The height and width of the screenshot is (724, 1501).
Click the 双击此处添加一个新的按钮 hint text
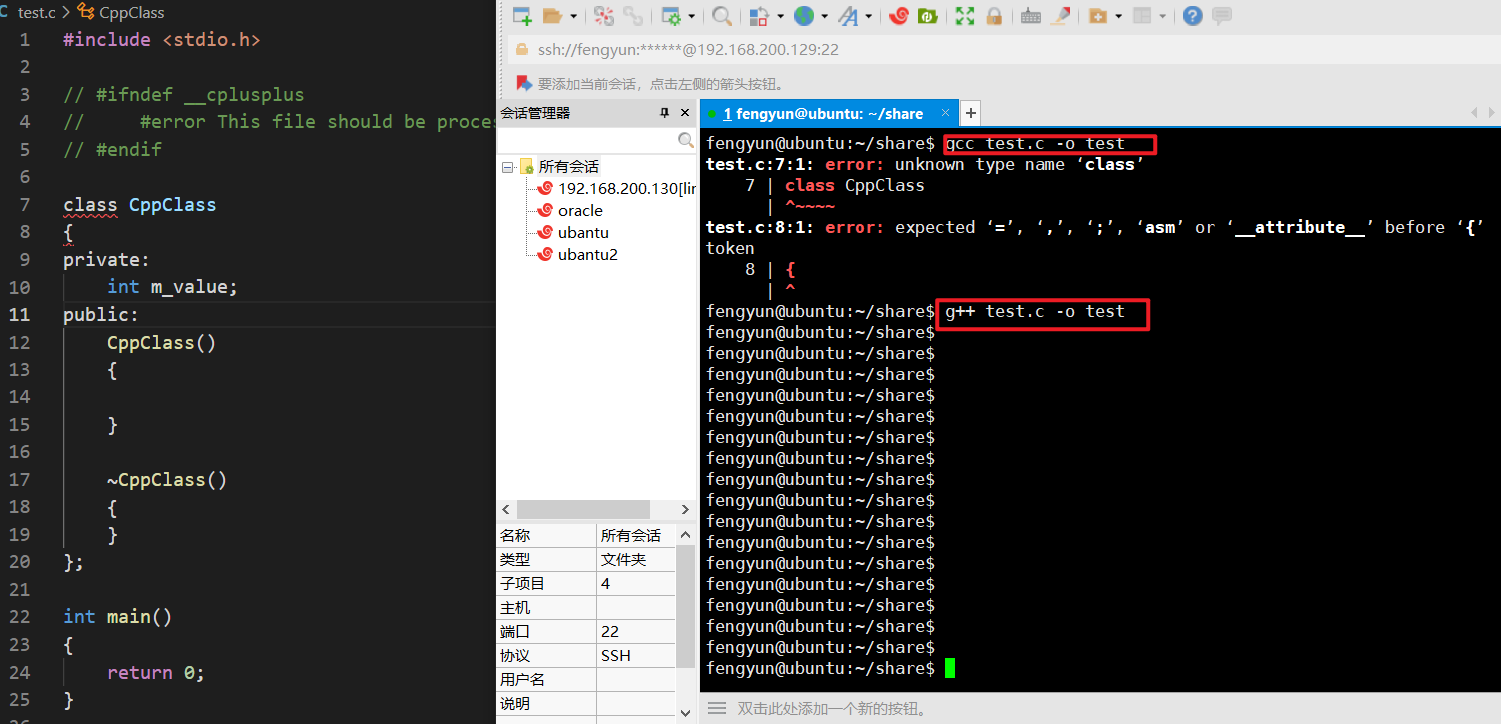833,709
